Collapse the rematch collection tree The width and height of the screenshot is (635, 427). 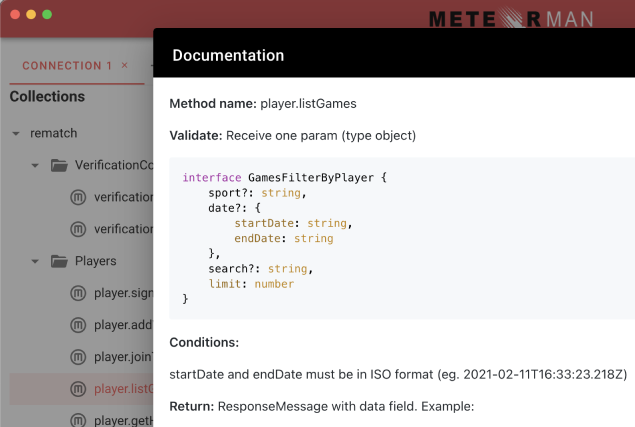[x=16, y=133]
